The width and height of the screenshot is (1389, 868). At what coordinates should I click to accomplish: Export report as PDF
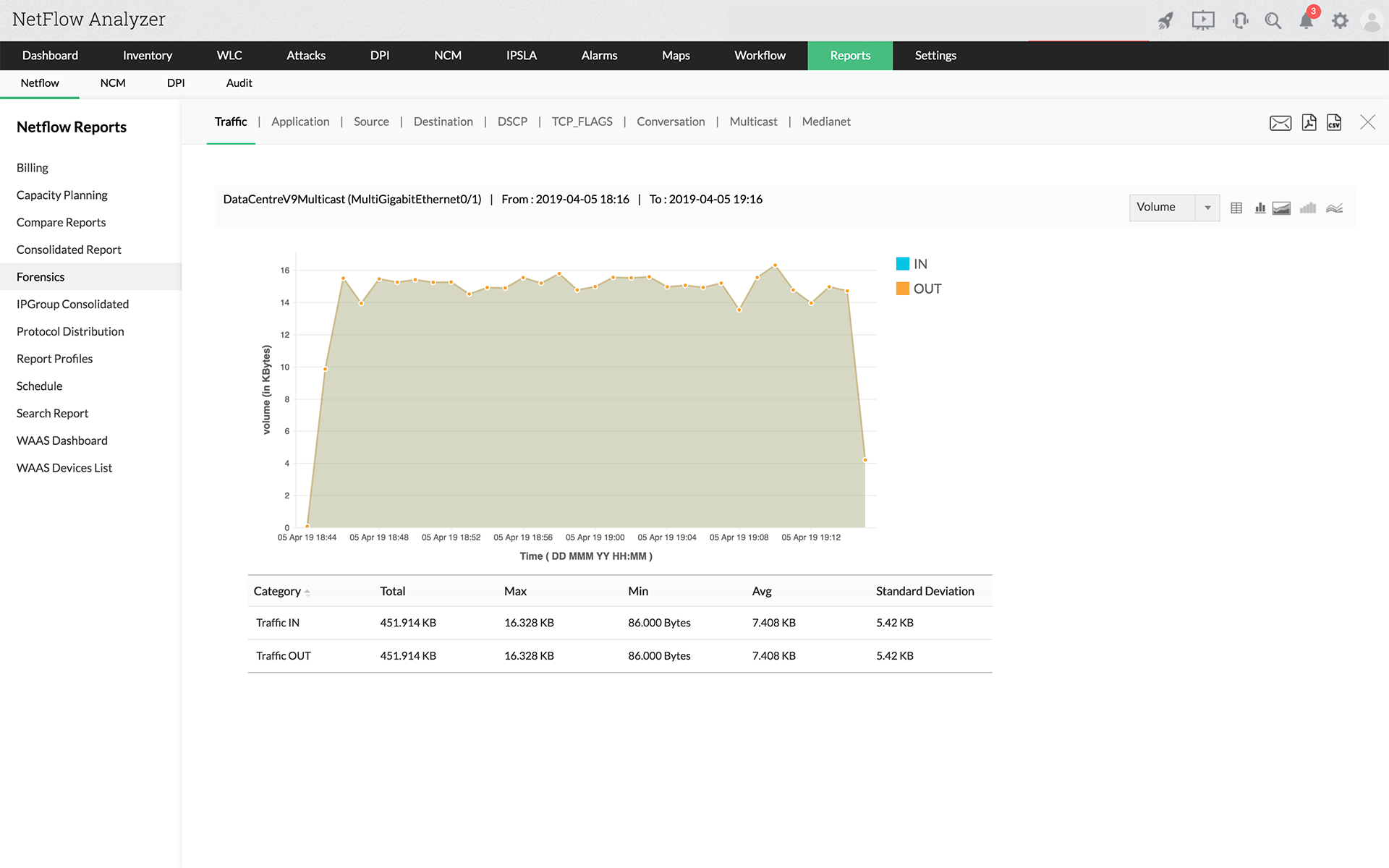(1309, 122)
